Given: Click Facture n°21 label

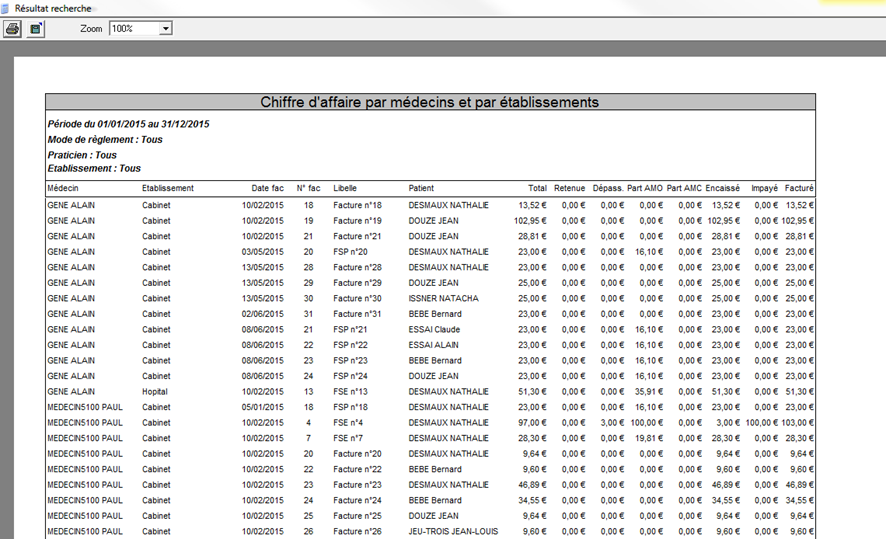Looking at the screenshot, I should tap(357, 236).
